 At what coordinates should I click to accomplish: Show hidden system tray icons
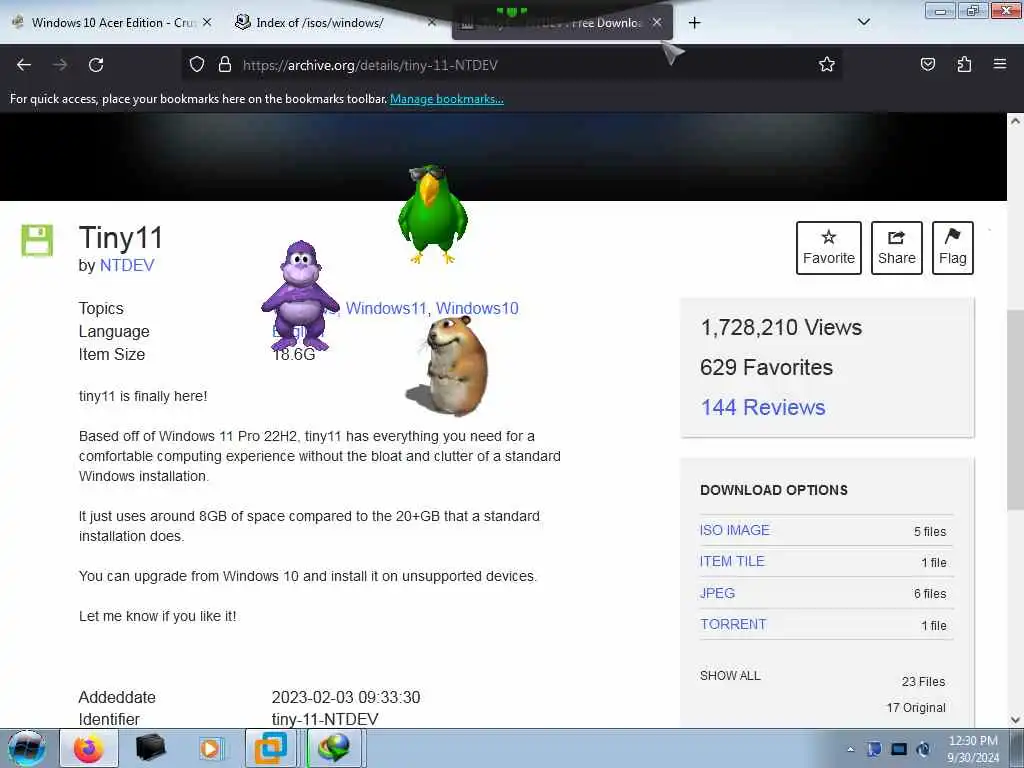click(x=850, y=749)
